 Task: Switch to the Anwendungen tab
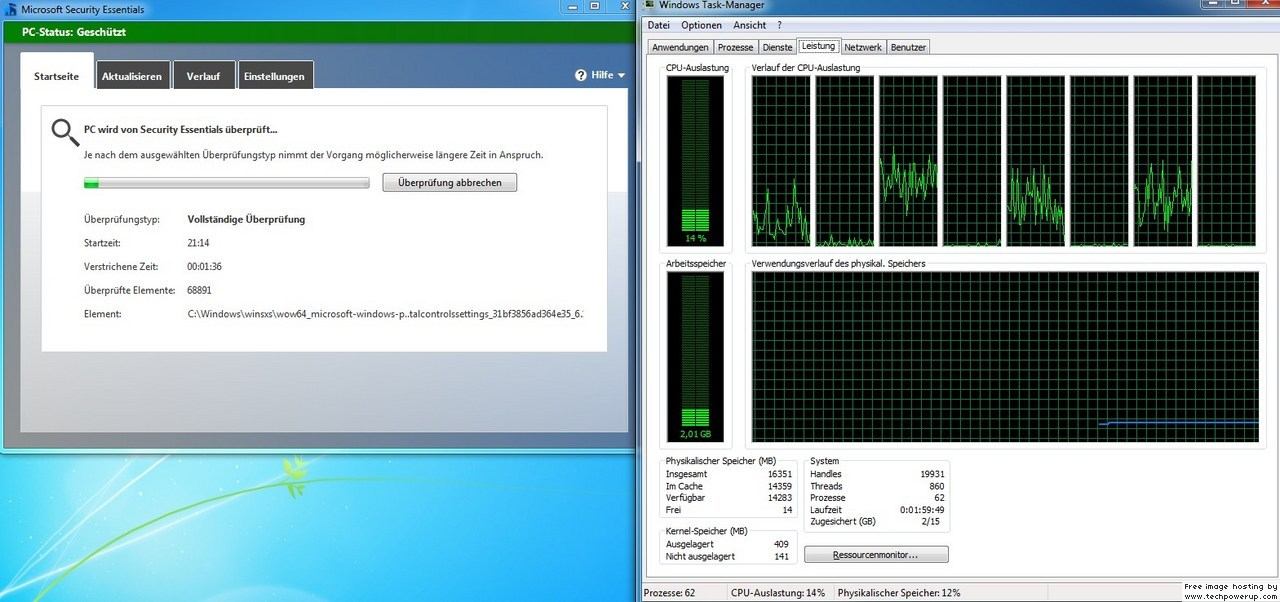coord(680,47)
